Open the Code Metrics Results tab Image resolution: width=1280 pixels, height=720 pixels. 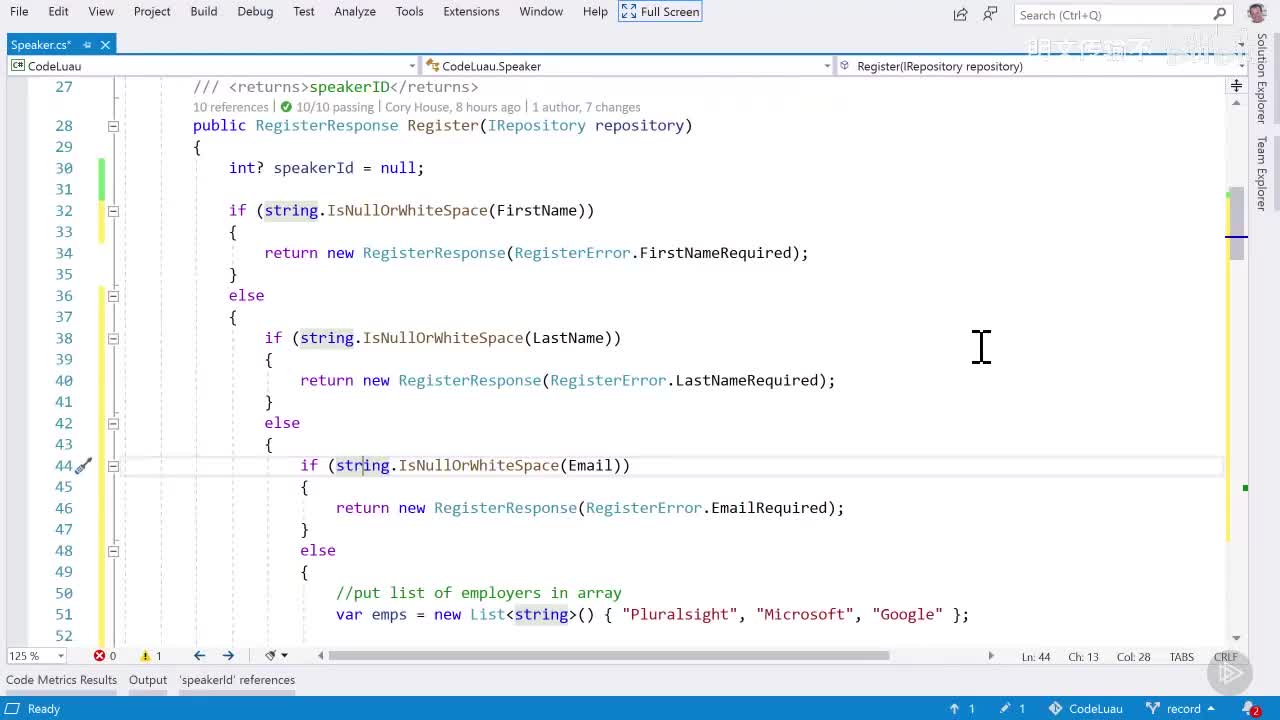point(61,680)
